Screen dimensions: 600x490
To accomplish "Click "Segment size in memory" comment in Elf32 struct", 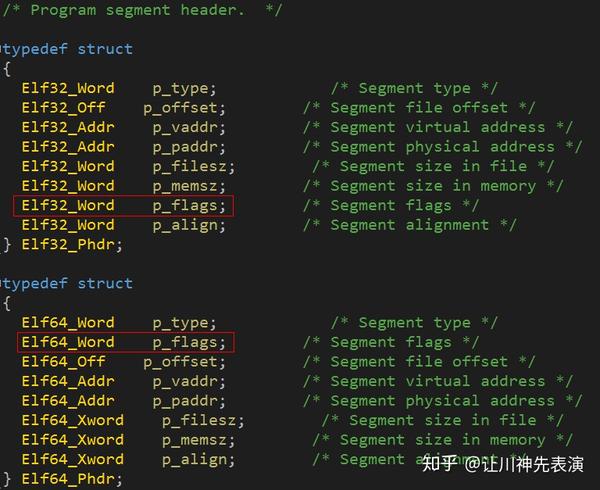I will pos(433,186).
